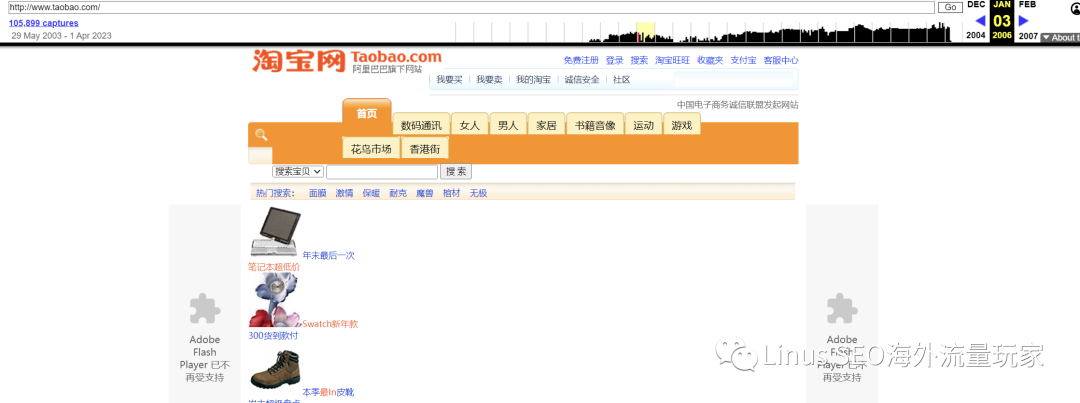Open the 女人 tab
This screenshot has width=1080, height=403.
470,125
